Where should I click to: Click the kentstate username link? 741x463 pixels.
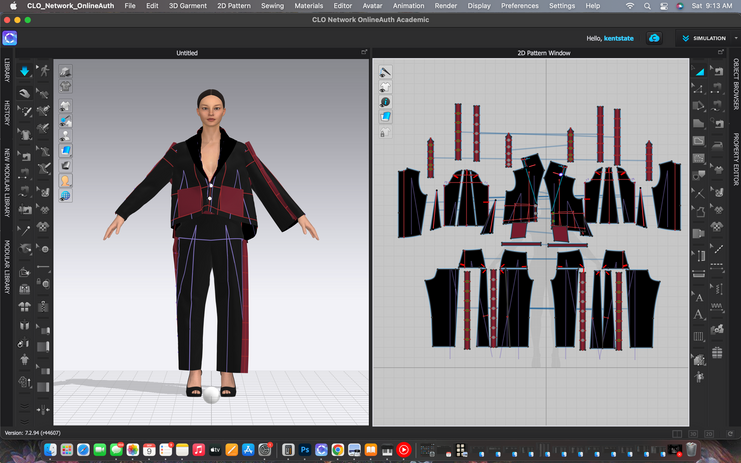coord(619,38)
